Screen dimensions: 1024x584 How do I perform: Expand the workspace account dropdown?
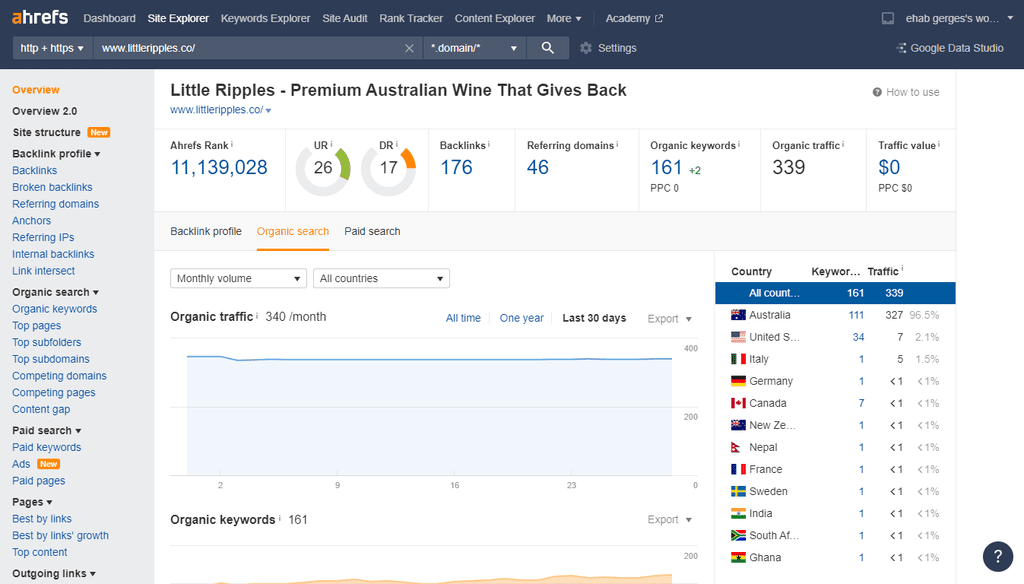1011,18
